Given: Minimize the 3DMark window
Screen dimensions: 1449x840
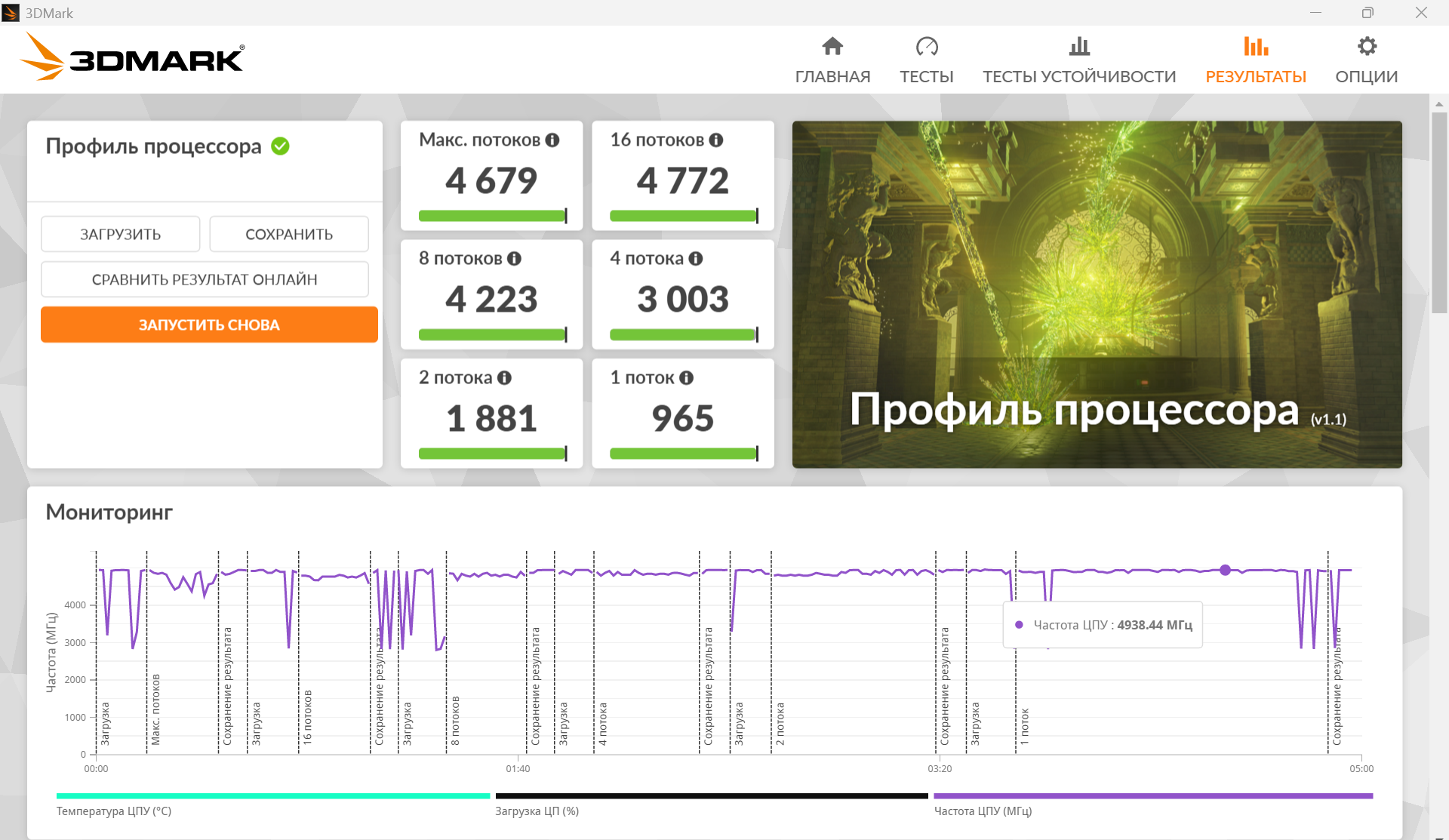Looking at the screenshot, I should pos(1315,13).
